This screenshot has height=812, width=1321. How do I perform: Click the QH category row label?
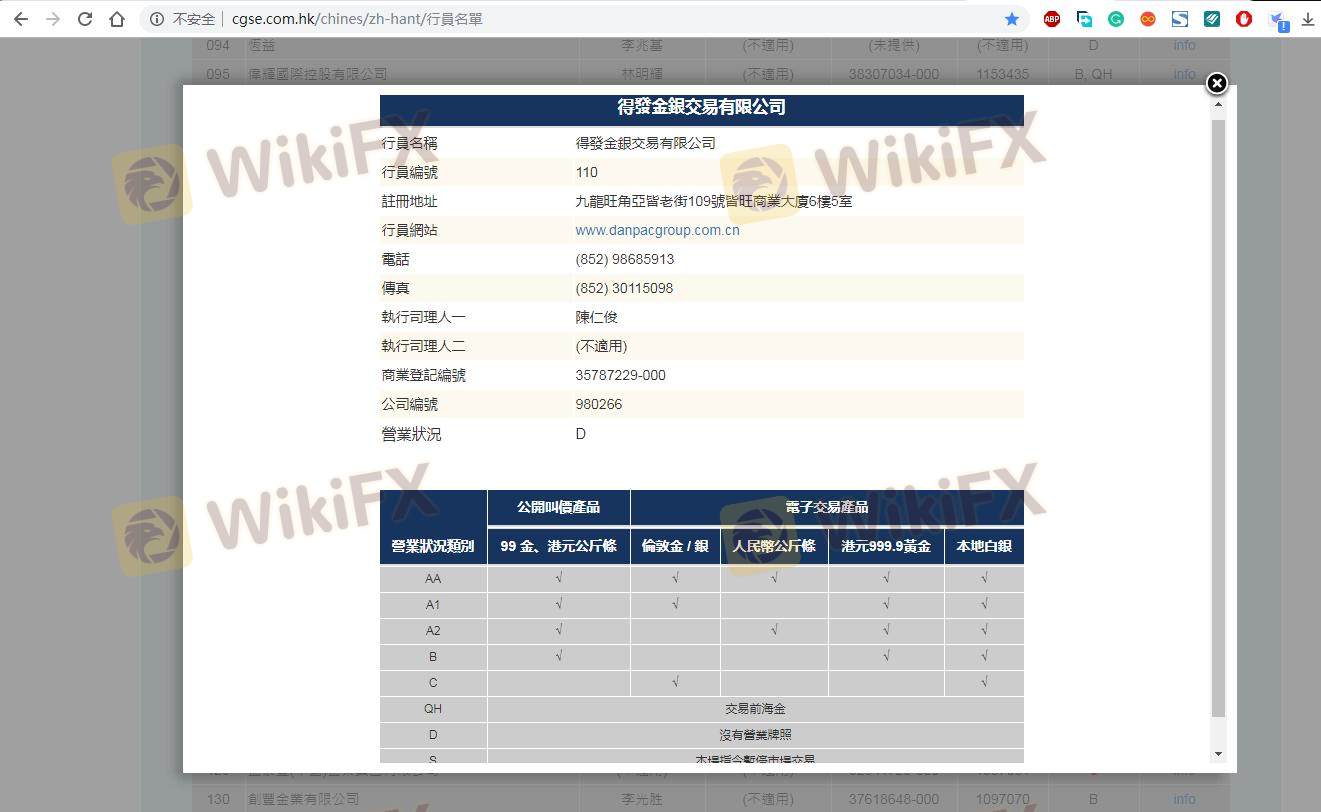point(433,709)
